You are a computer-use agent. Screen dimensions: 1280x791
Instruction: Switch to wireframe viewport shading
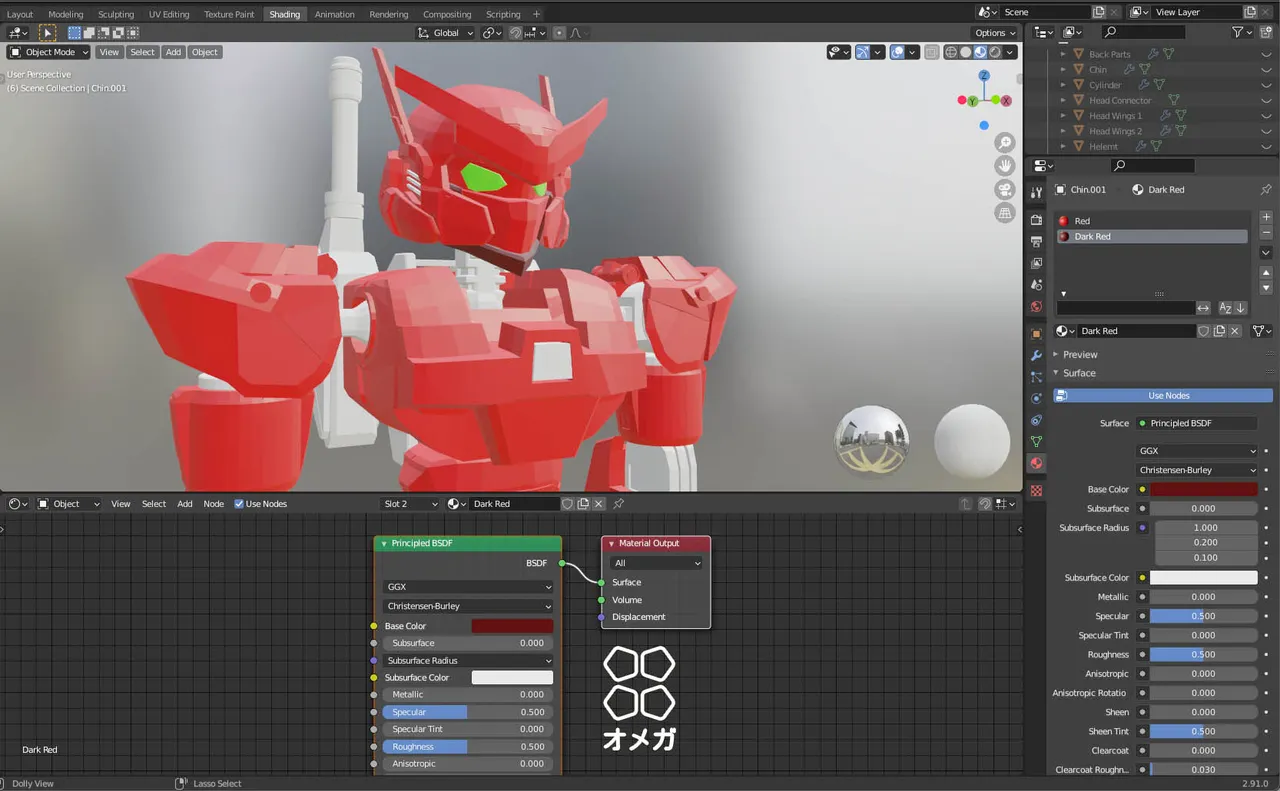coord(951,52)
